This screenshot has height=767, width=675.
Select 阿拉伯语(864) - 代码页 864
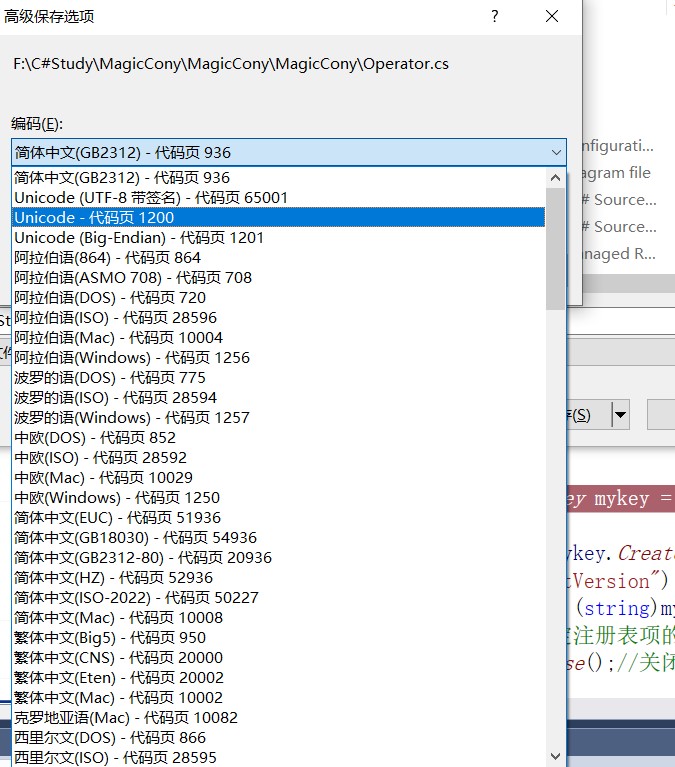[x=278, y=258]
